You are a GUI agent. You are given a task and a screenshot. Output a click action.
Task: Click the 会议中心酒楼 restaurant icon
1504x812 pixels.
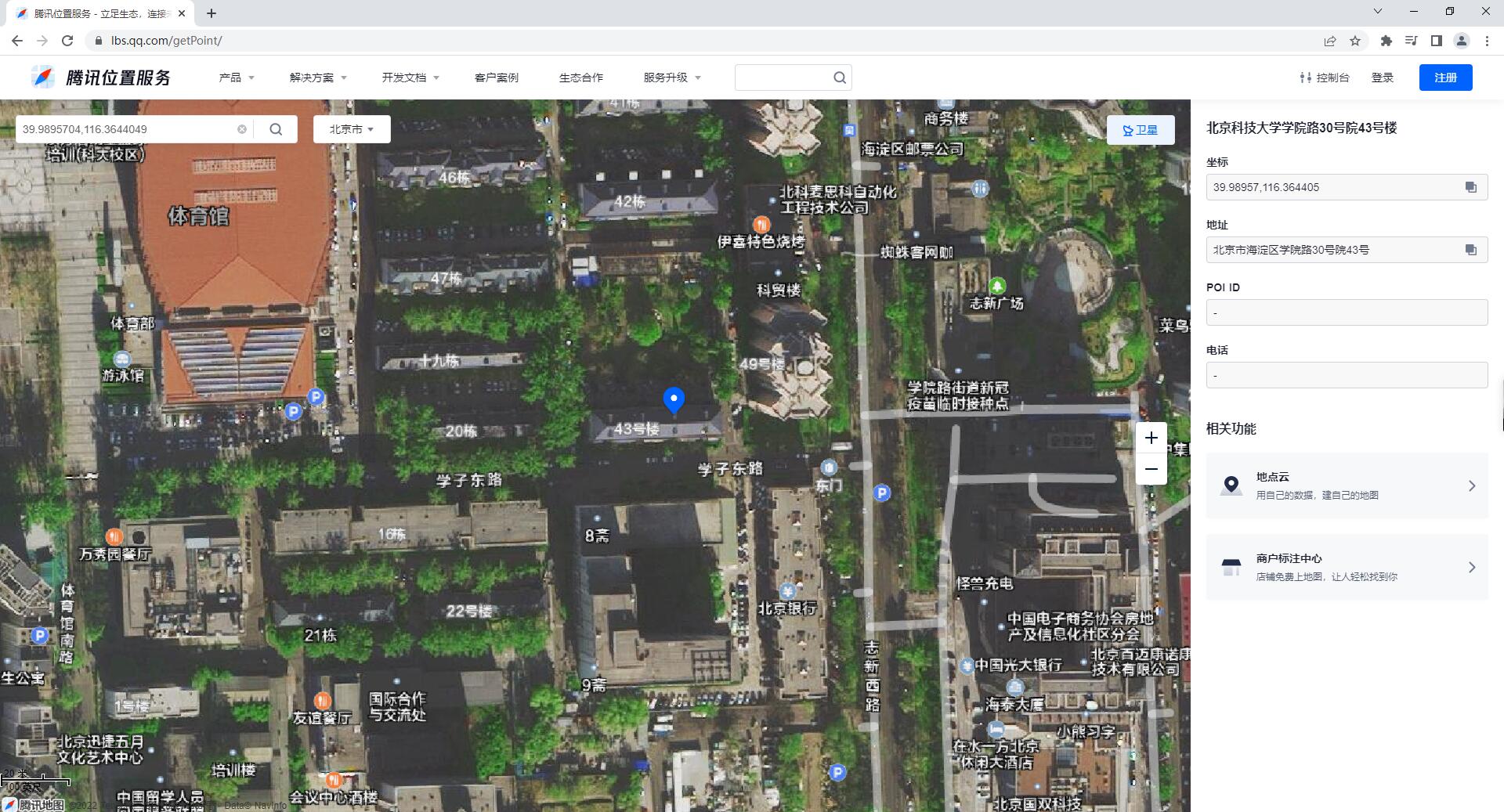pos(334,780)
